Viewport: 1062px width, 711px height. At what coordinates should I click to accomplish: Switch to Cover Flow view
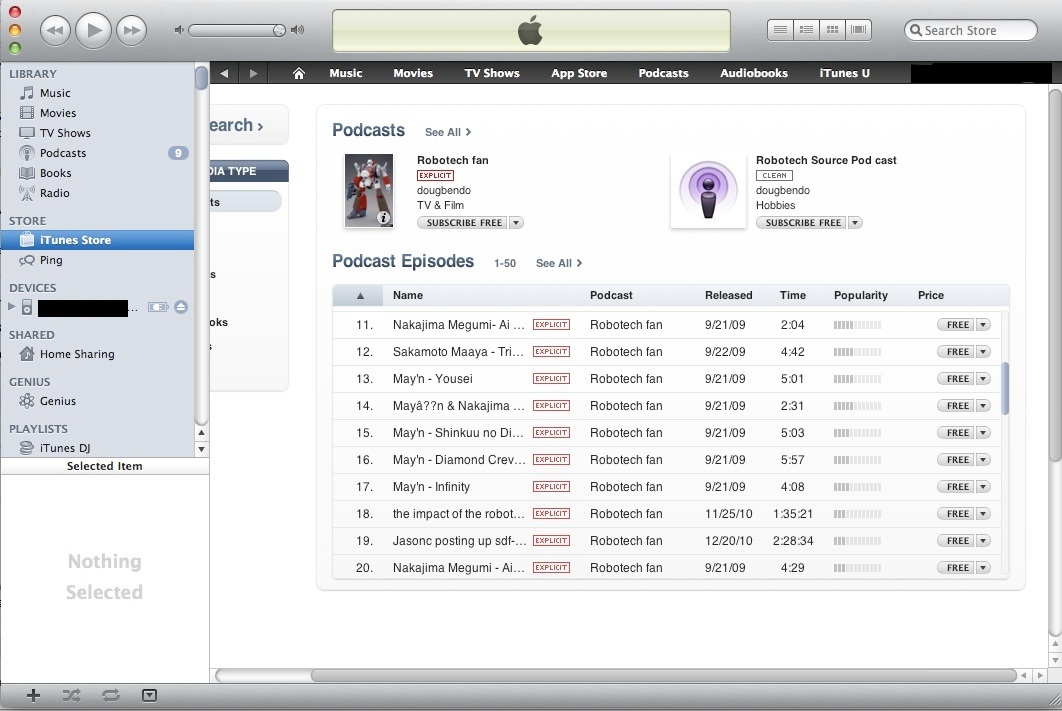[858, 30]
